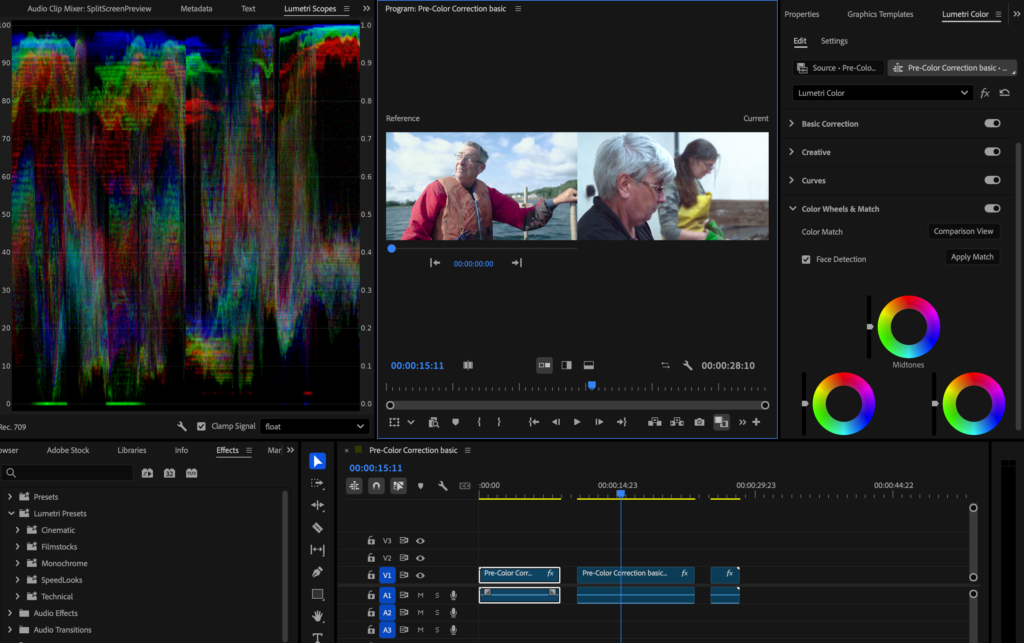Viewport: 1024px width, 643px height.
Task: Hide the V1 track with the eye icon
Action: pyautogui.click(x=420, y=576)
